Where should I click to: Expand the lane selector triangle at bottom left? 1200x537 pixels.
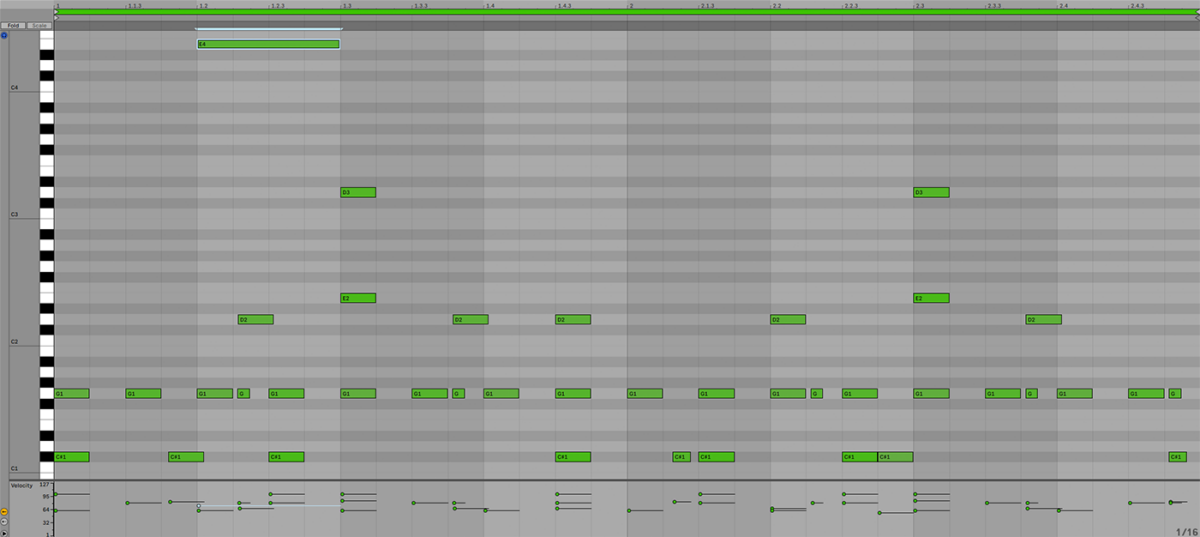4,532
